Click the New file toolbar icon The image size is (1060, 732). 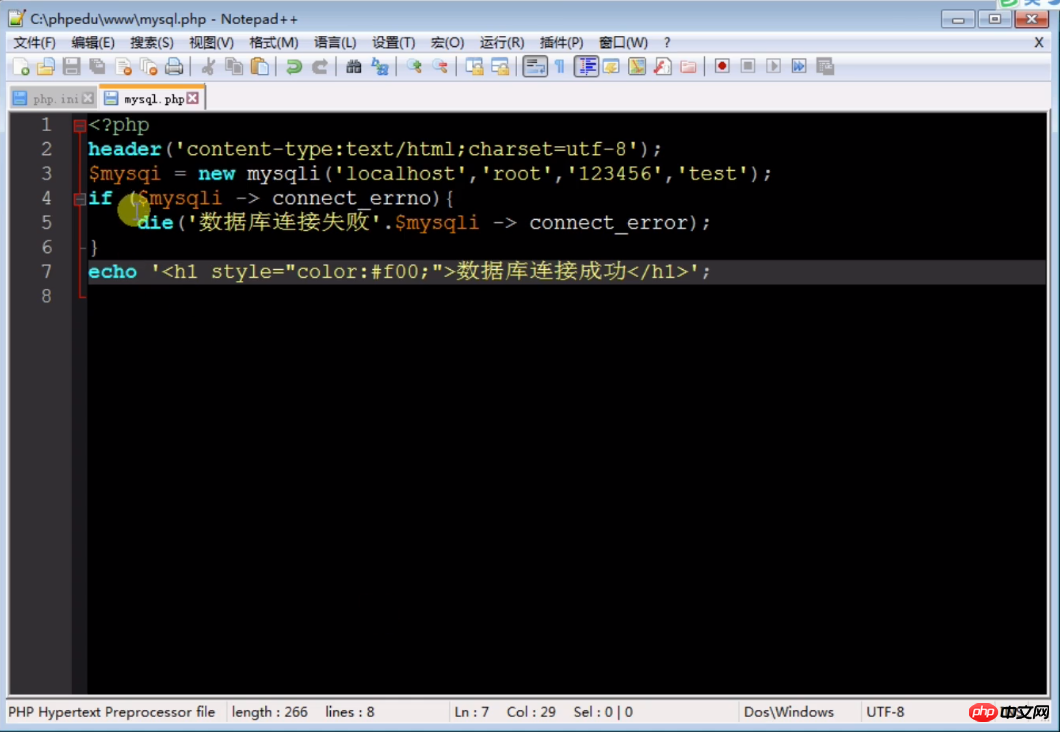(x=20, y=67)
